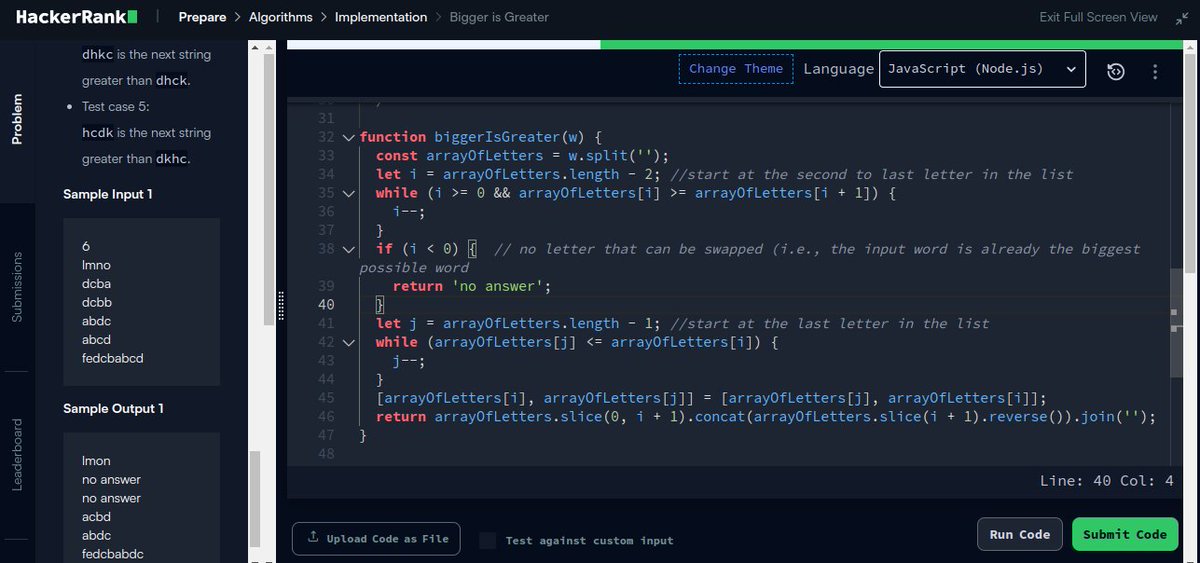Click the Language label
This screenshot has height=563, width=1200.
838,69
